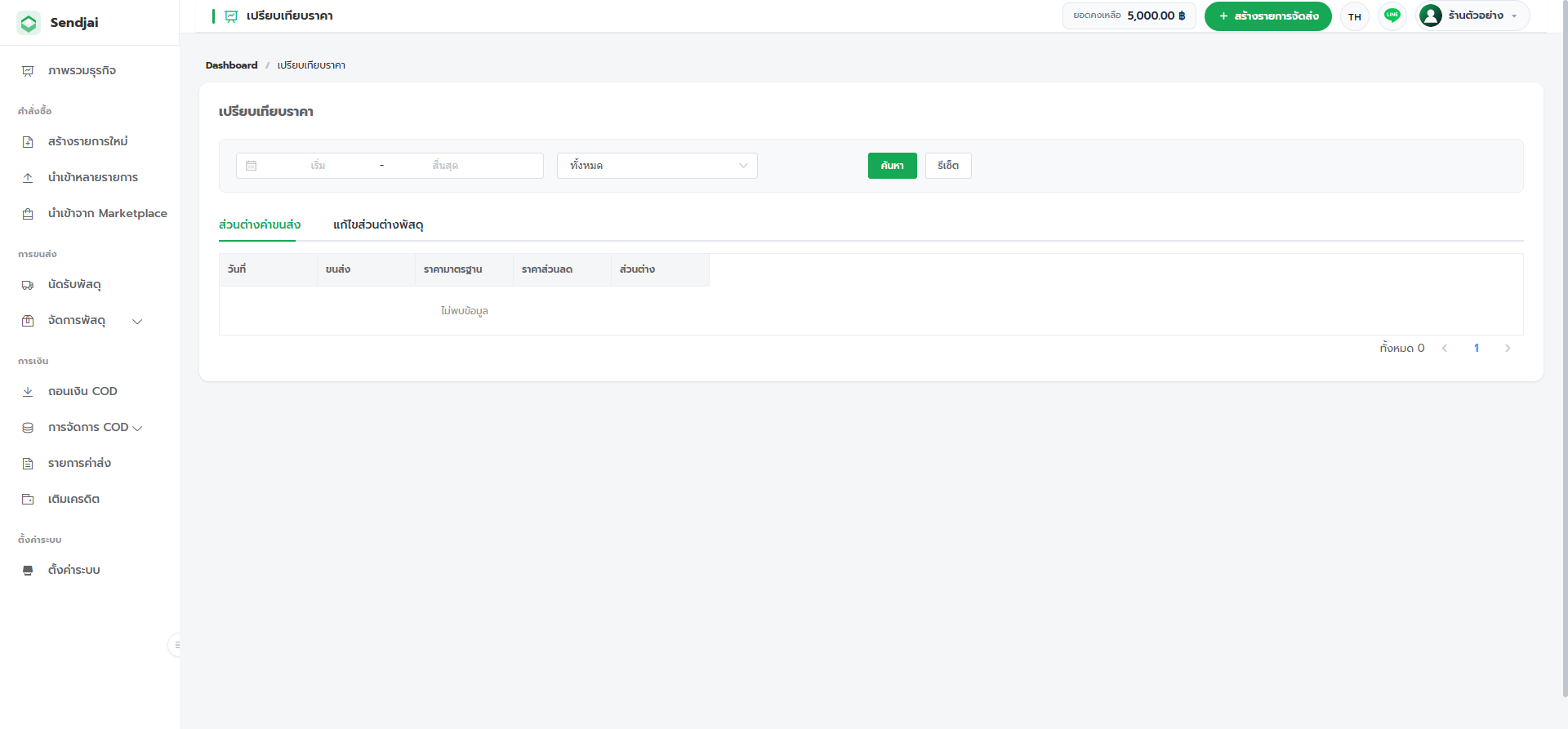Click the ขนส่ง column header

tap(366, 269)
